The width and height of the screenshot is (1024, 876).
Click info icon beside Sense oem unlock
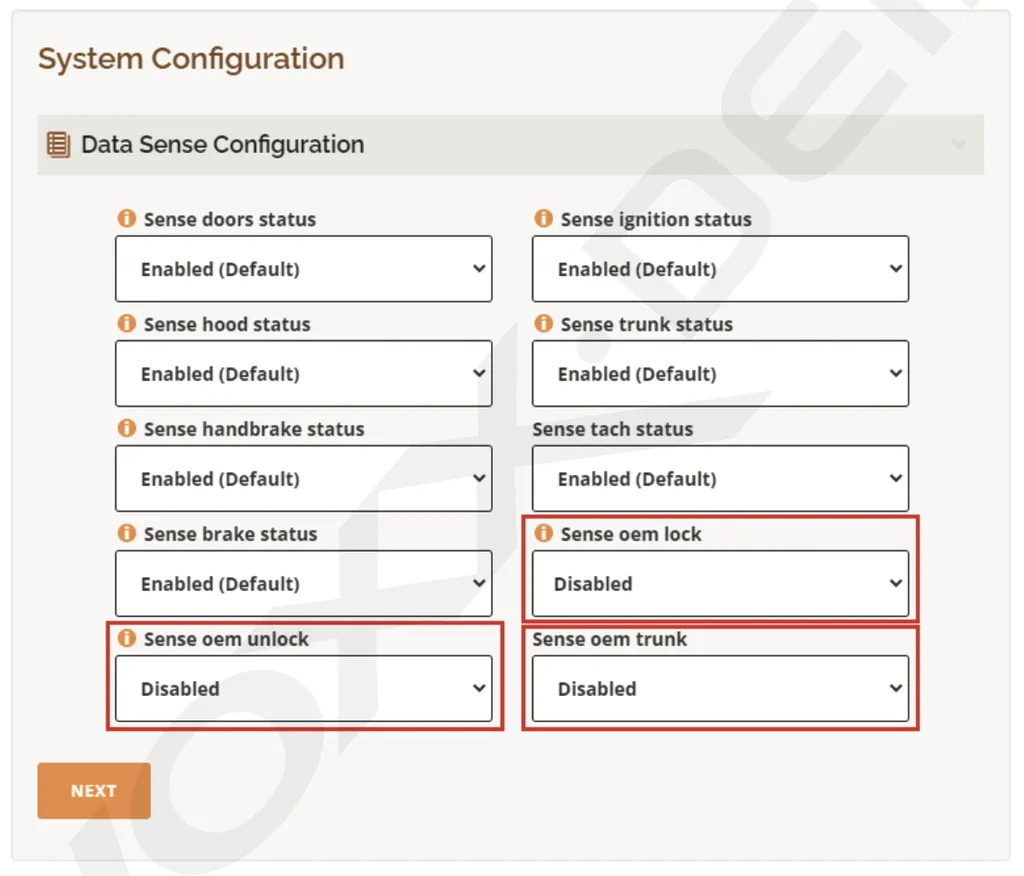(127, 639)
